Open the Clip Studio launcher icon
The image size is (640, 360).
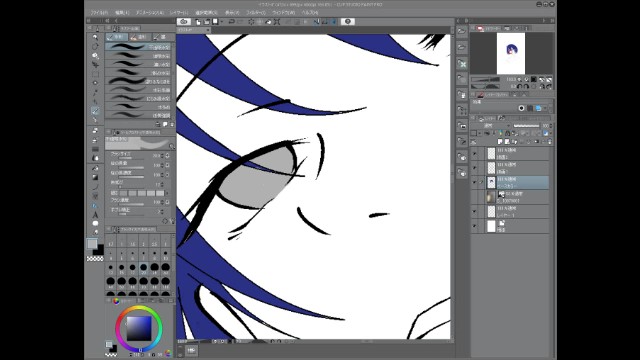click(184, 22)
